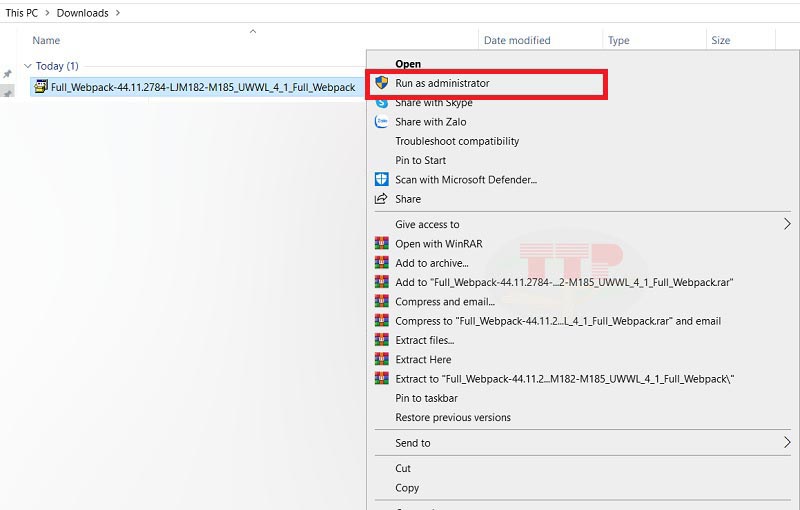This screenshot has width=800, height=510.
Task: Click This PC in the breadcrumb path
Action: (x=22, y=13)
